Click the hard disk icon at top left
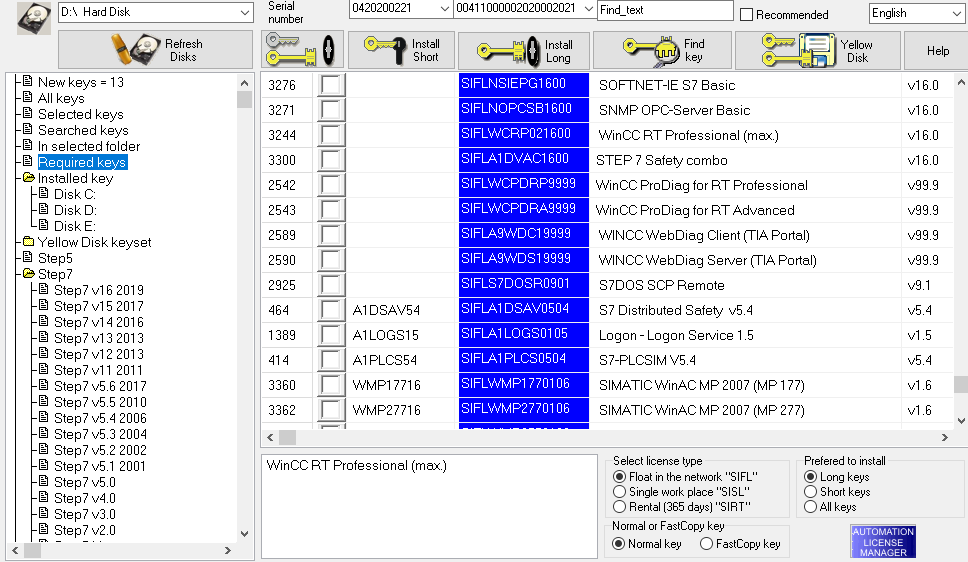This screenshot has height=562, width=968. coord(33,19)
